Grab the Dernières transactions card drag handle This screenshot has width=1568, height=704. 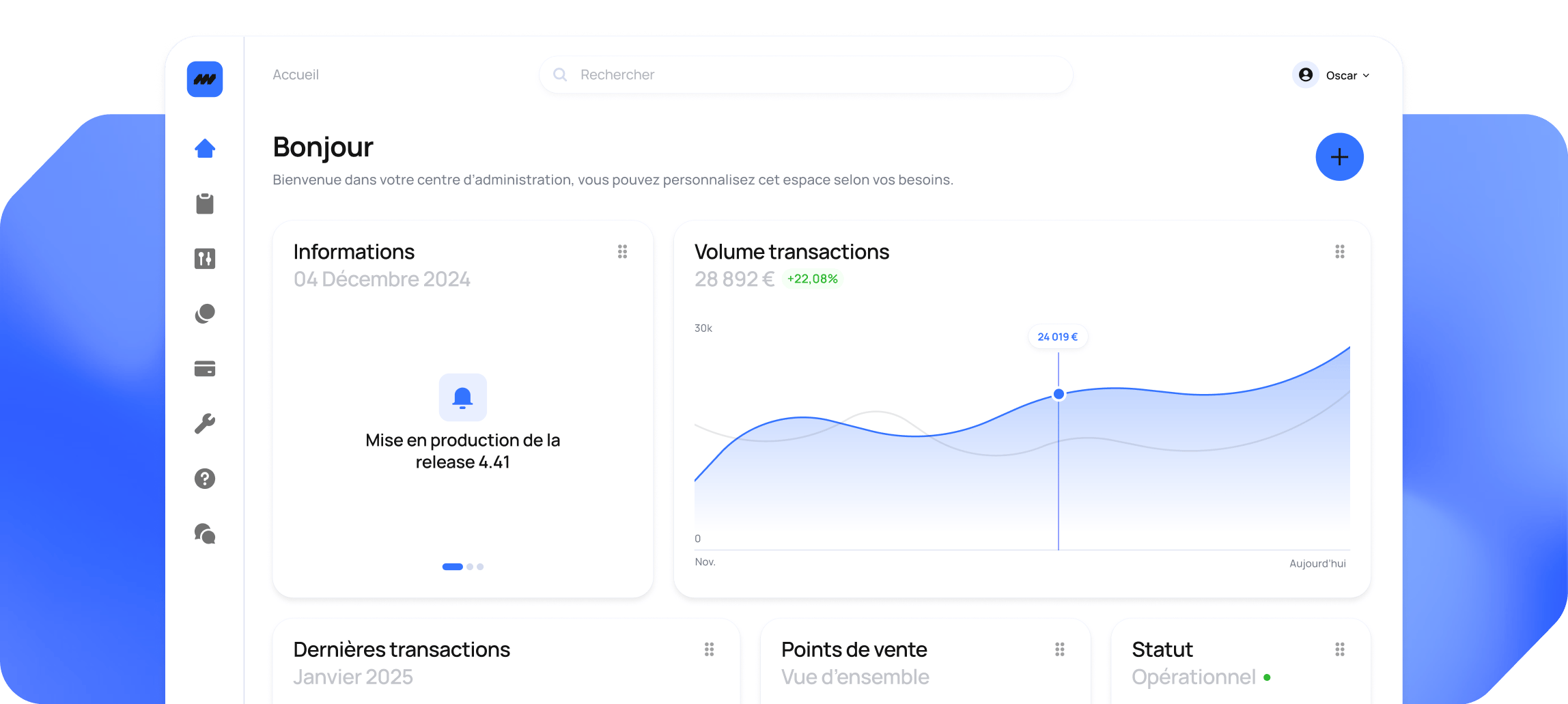(x=710, y=649)
